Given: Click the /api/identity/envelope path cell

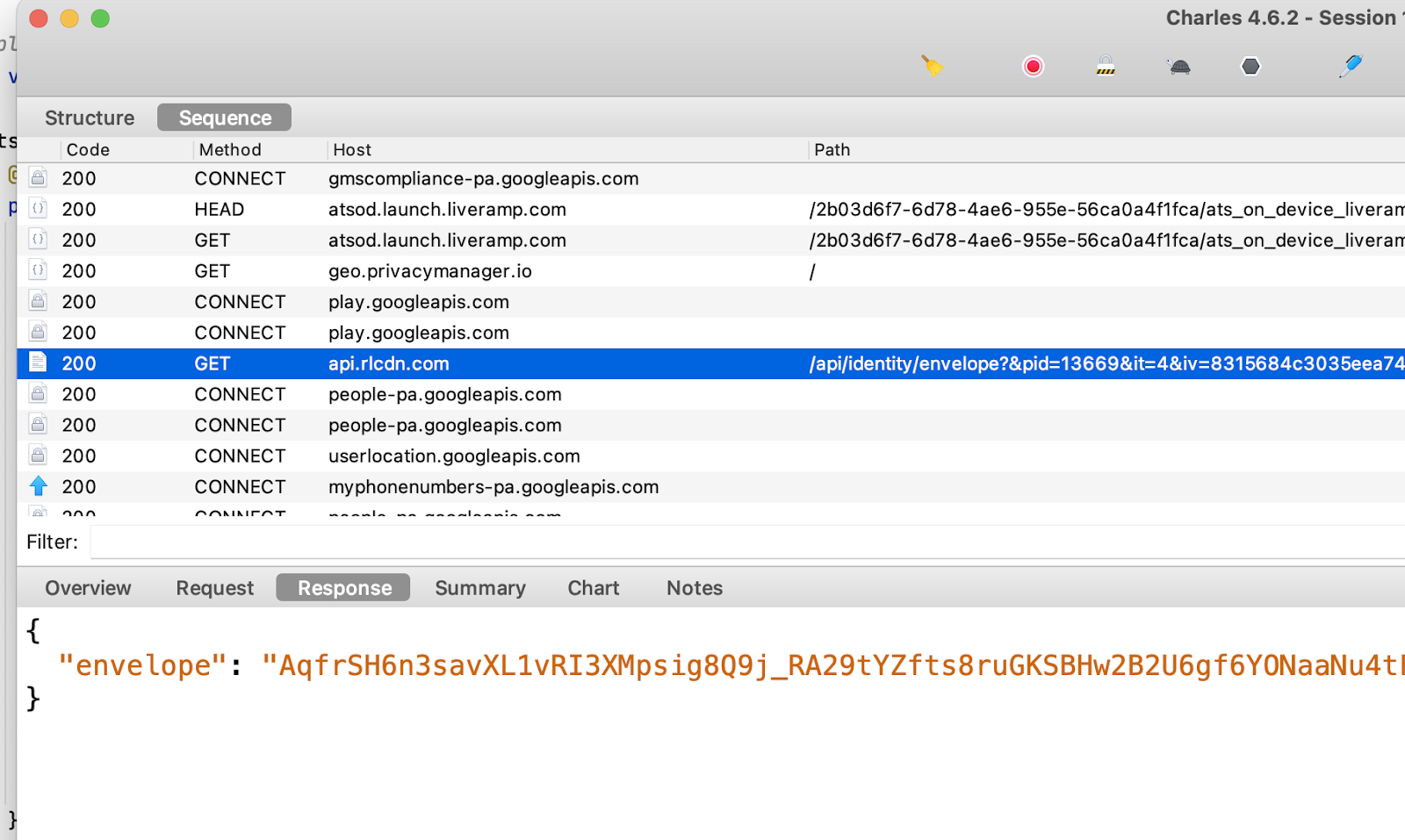Looking at the screenshot, I should pyautogui.click(x=1106, y=363).
